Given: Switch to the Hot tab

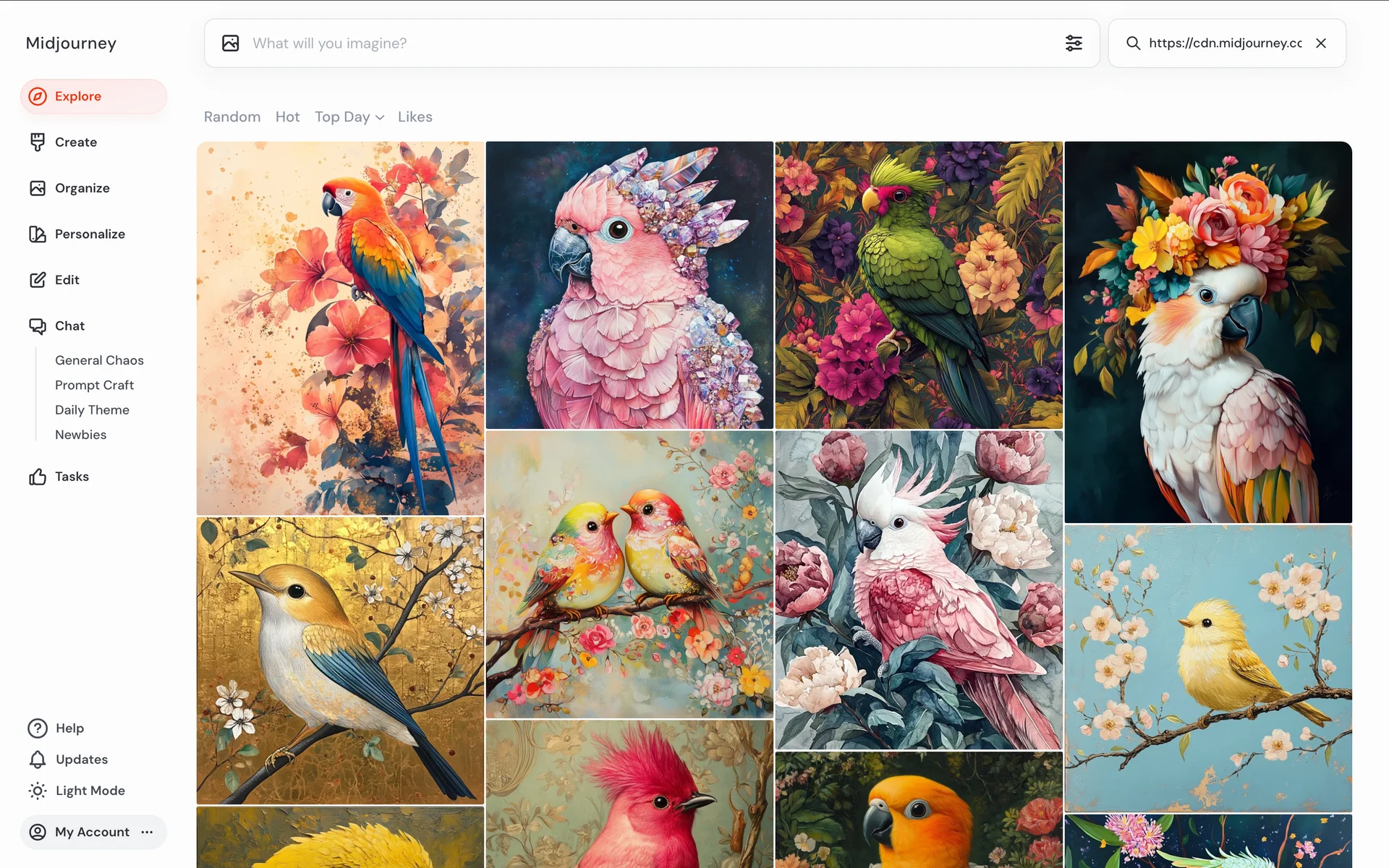Looking at the screenshot, I should coord(287,117).
